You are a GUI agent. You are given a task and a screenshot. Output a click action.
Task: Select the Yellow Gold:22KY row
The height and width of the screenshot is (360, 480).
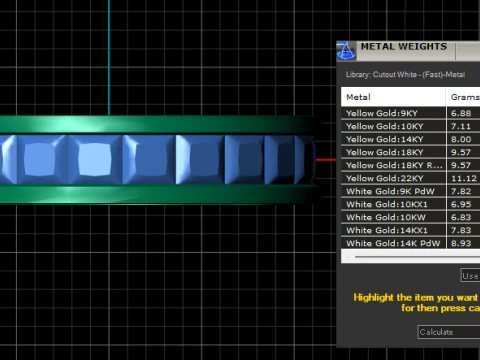(x=410, y=178)
